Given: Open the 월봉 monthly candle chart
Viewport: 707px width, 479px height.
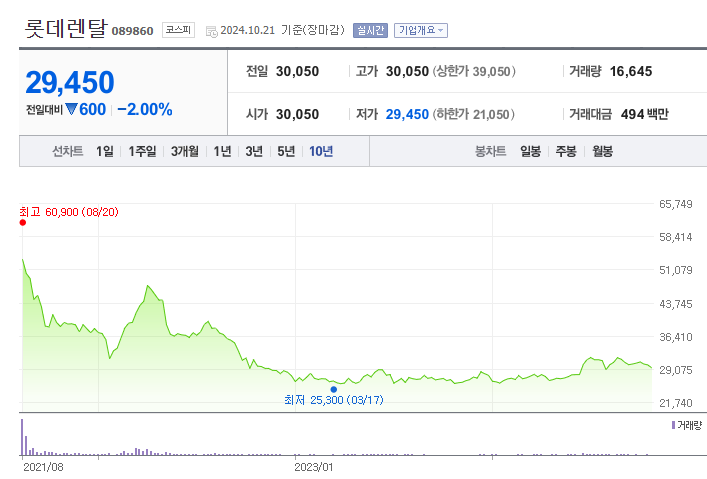Looking at the screenshot, I should coord(602,151).
